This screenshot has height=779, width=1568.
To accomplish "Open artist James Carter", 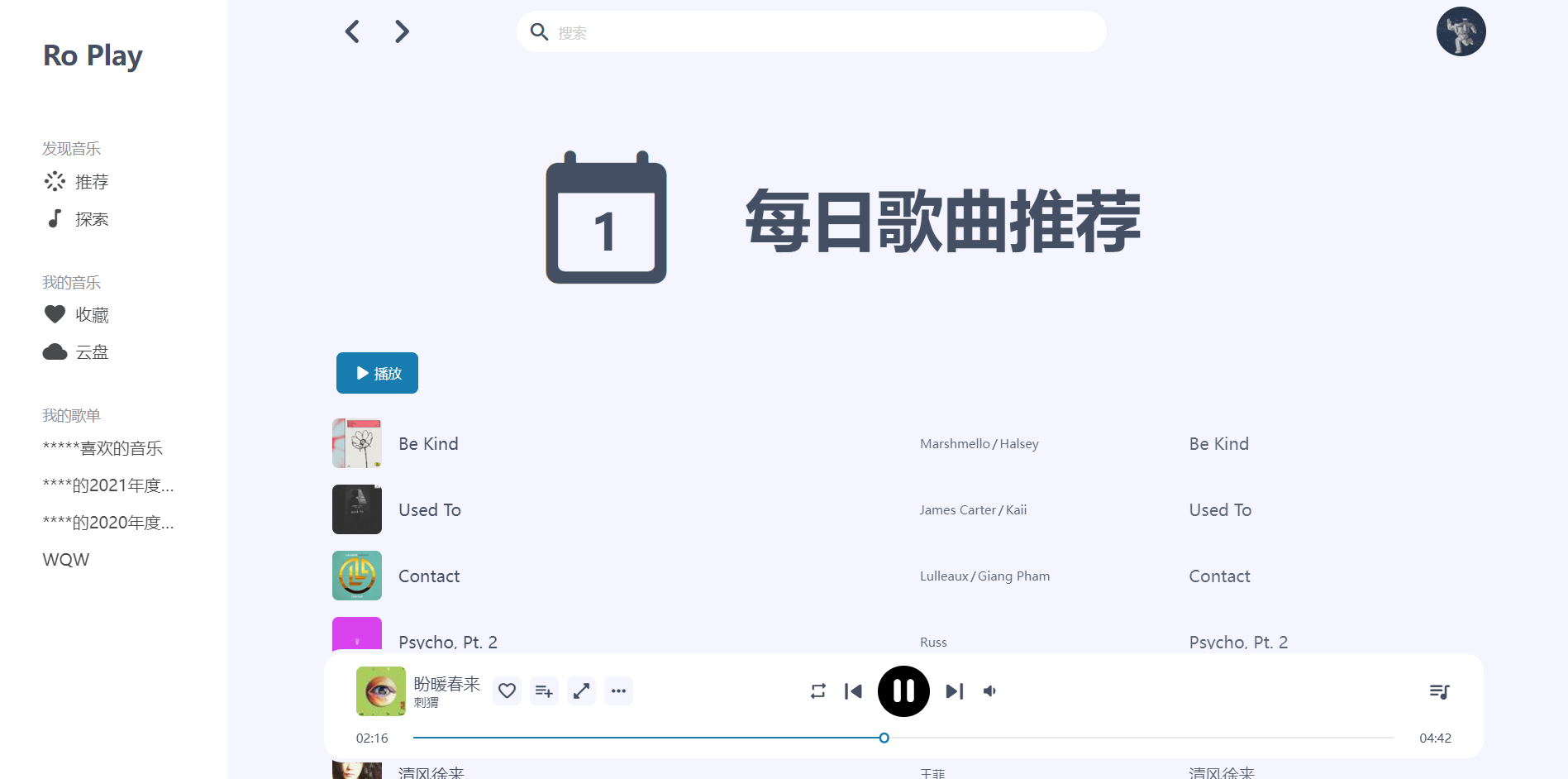I will click(958, 510).
